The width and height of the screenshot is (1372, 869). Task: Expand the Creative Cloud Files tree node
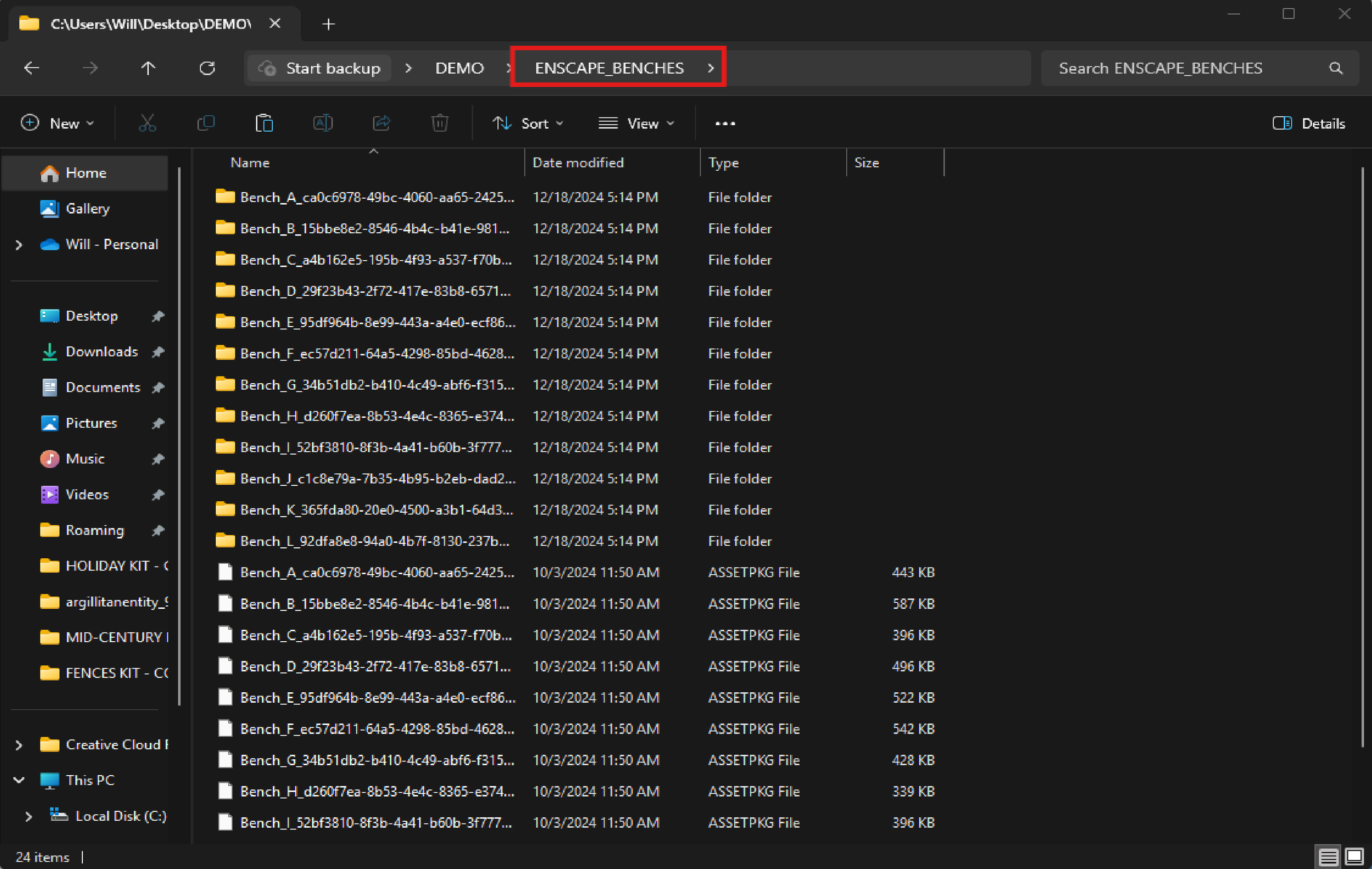coord(19,745)
